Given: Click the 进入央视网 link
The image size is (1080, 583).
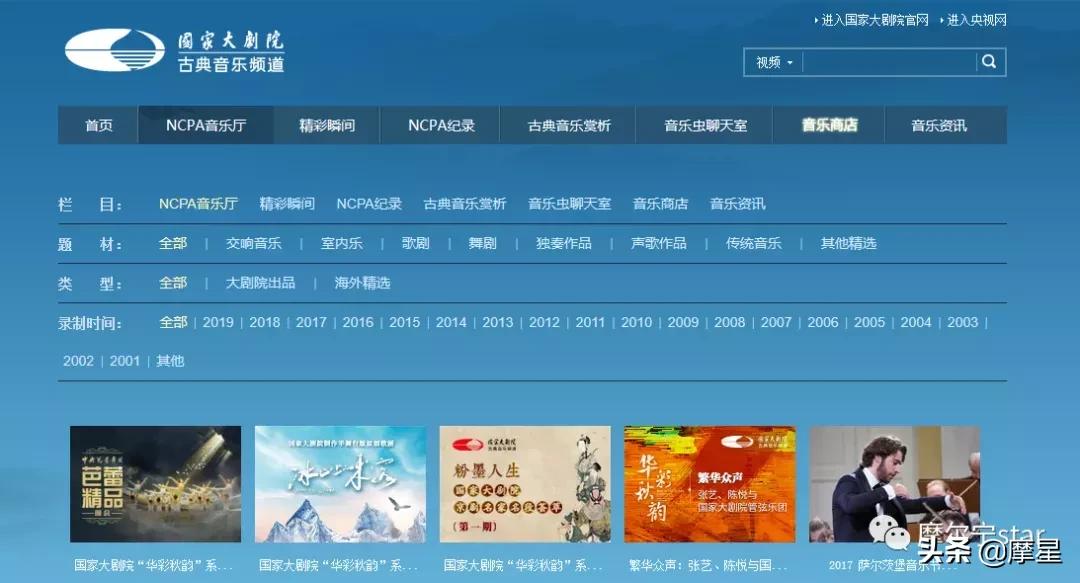Looking at the screenshot, I should tap(976, 19).
